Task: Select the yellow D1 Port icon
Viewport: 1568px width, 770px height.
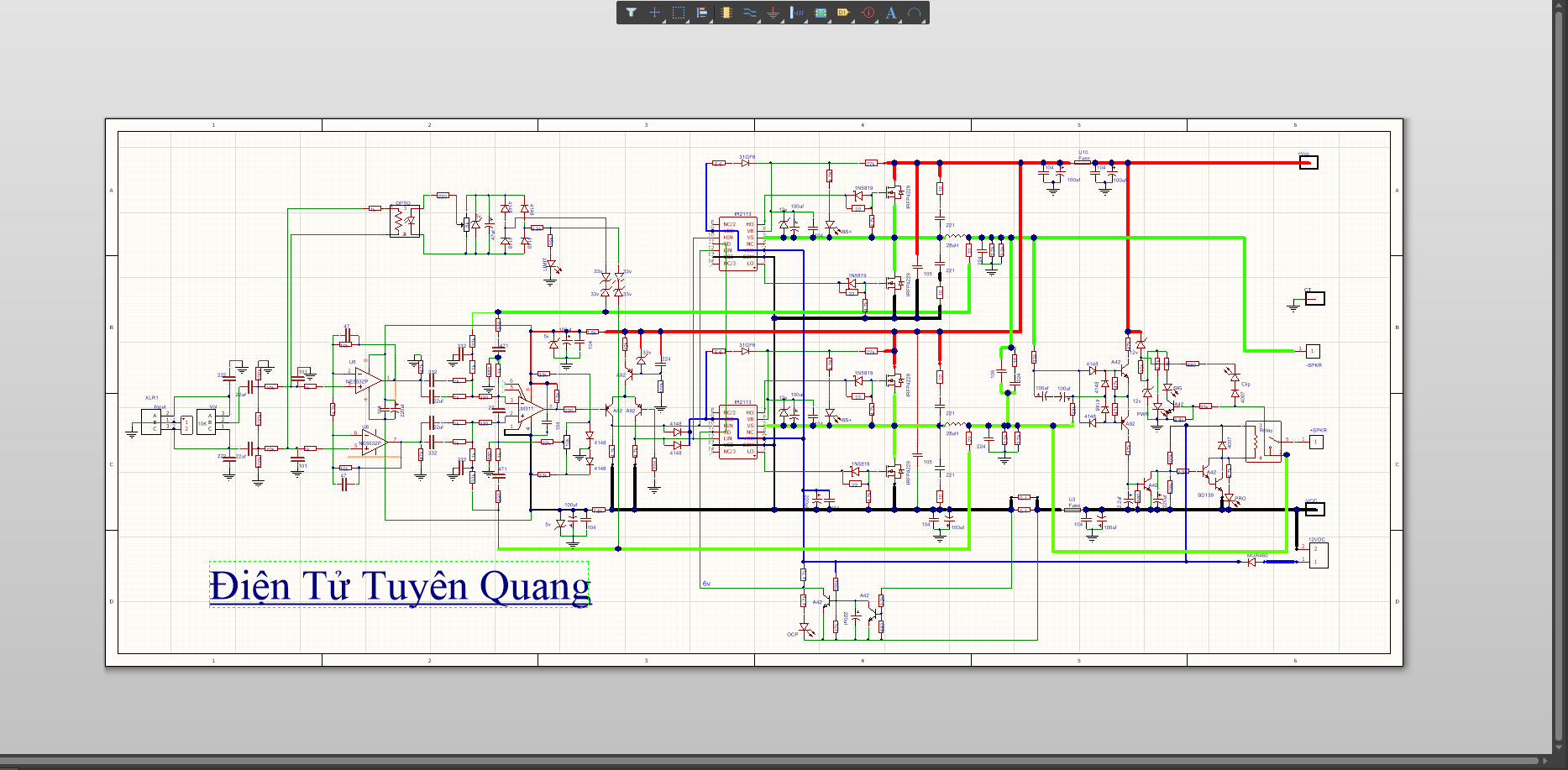Action: (844, 13)
